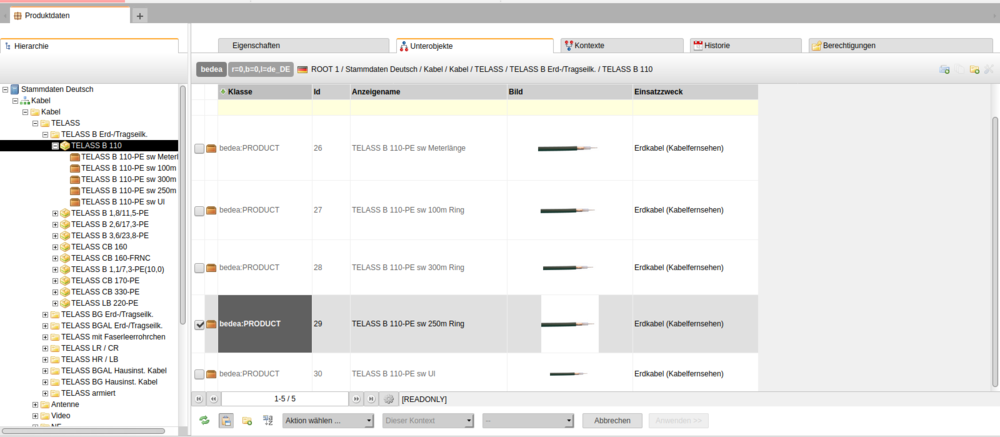Collapse the TELASS B 110 tree node

(x=55, y=146)
